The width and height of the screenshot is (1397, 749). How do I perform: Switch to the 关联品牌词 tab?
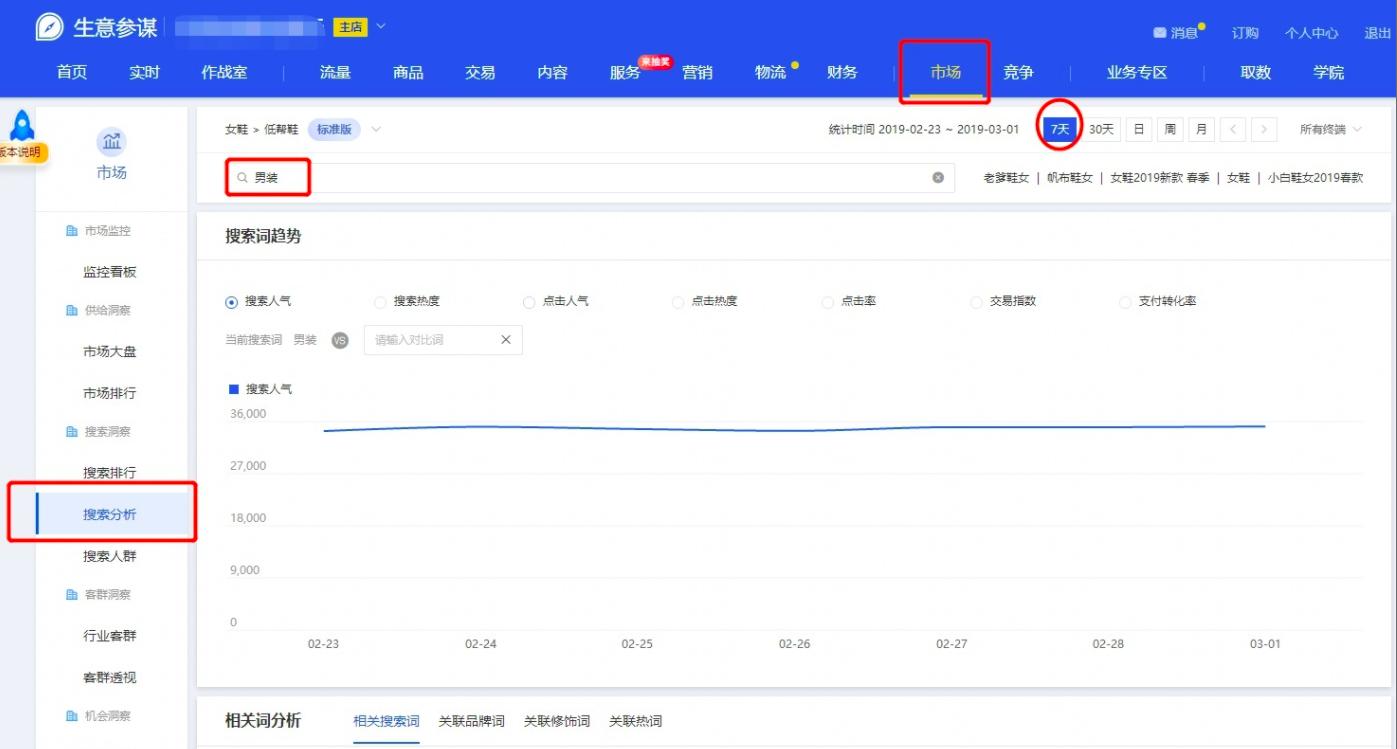pyautogui.click(x=471, y=721)
